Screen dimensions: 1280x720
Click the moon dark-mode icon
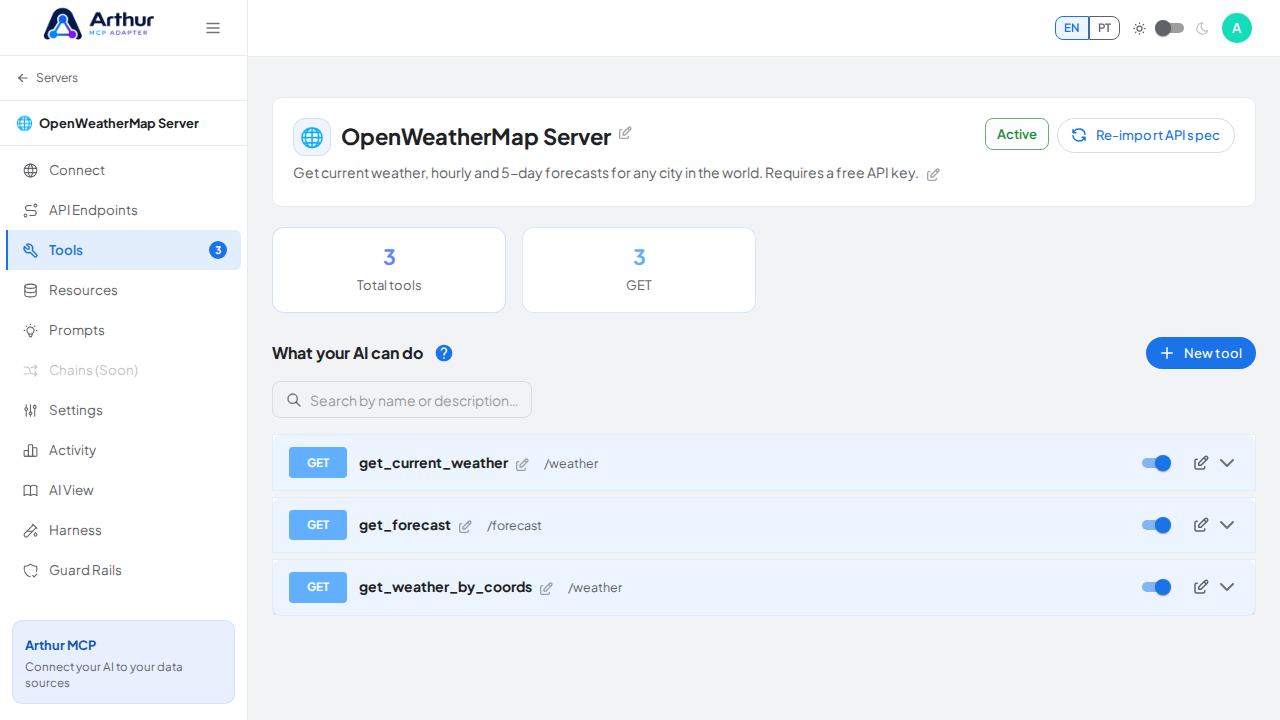(x=1202, y=28)
